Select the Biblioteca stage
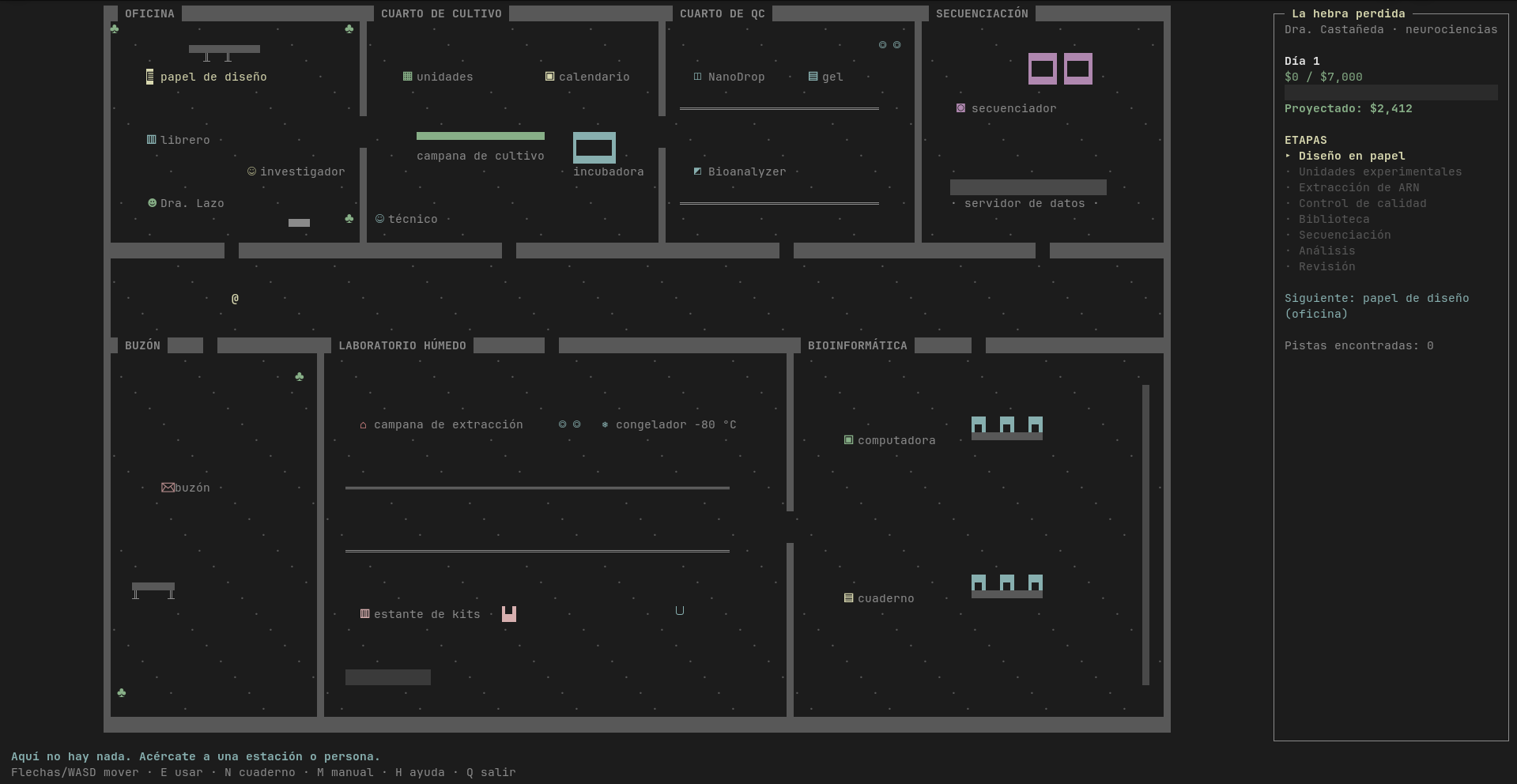1517x784 pixels. [x=1334, y=219]
